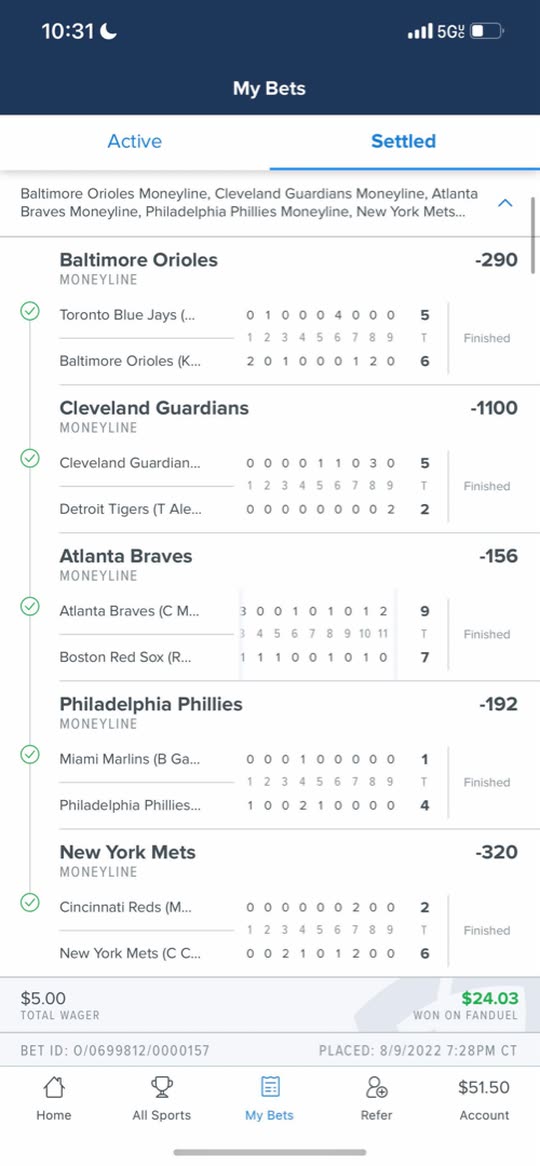Open All Sports trophy icon
The width and height of the screenshot is (540, 1166).
coord(161,1088)
